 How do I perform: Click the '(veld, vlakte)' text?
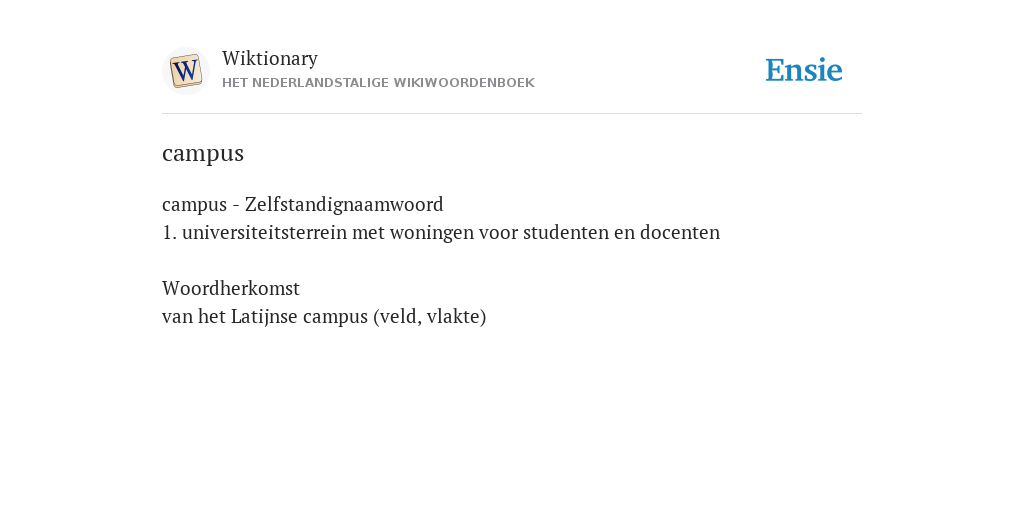tap(430, 317)
